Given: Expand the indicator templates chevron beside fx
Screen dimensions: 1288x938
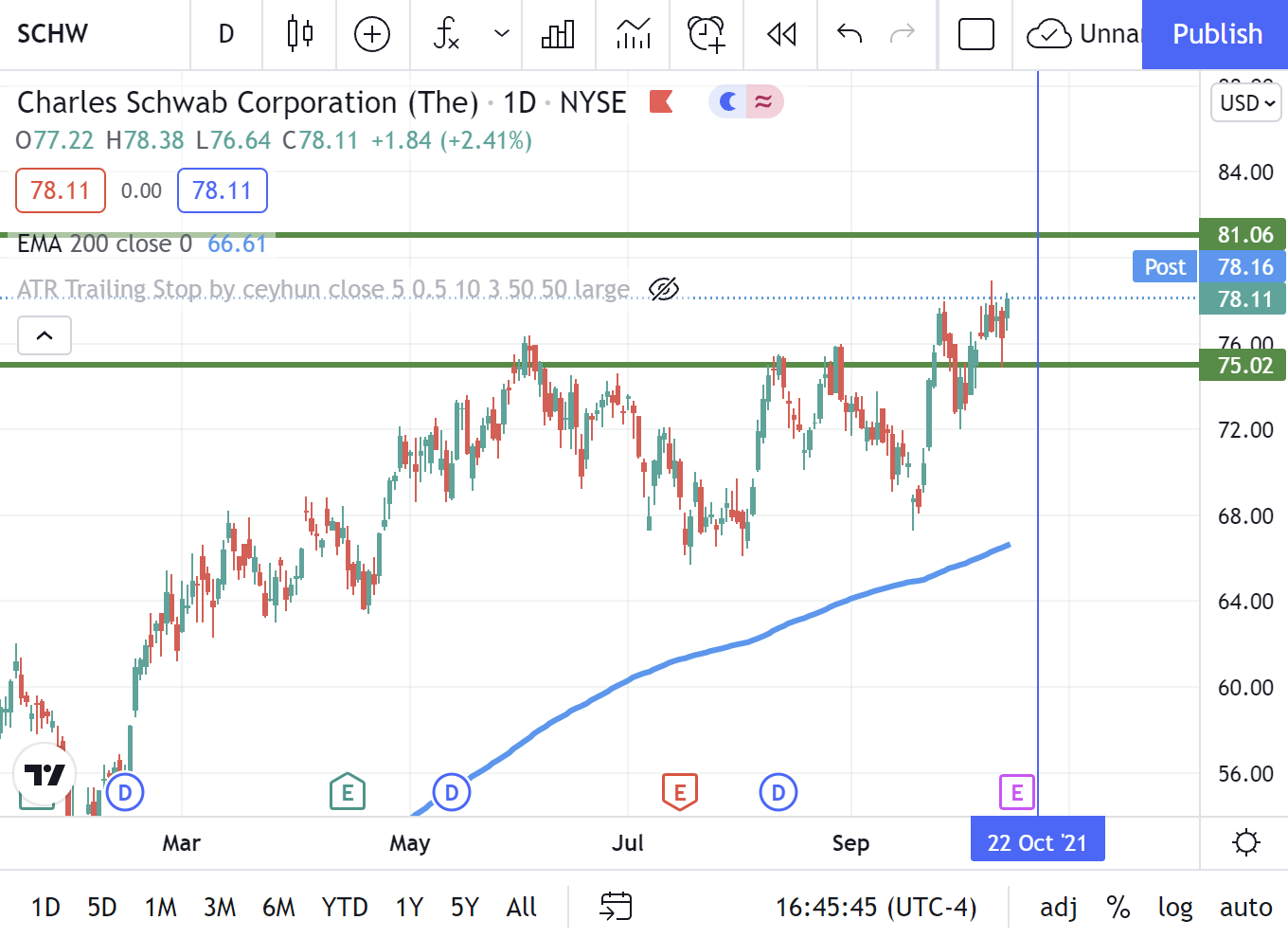Looking at the screenshot, I should tap(500, 34).
